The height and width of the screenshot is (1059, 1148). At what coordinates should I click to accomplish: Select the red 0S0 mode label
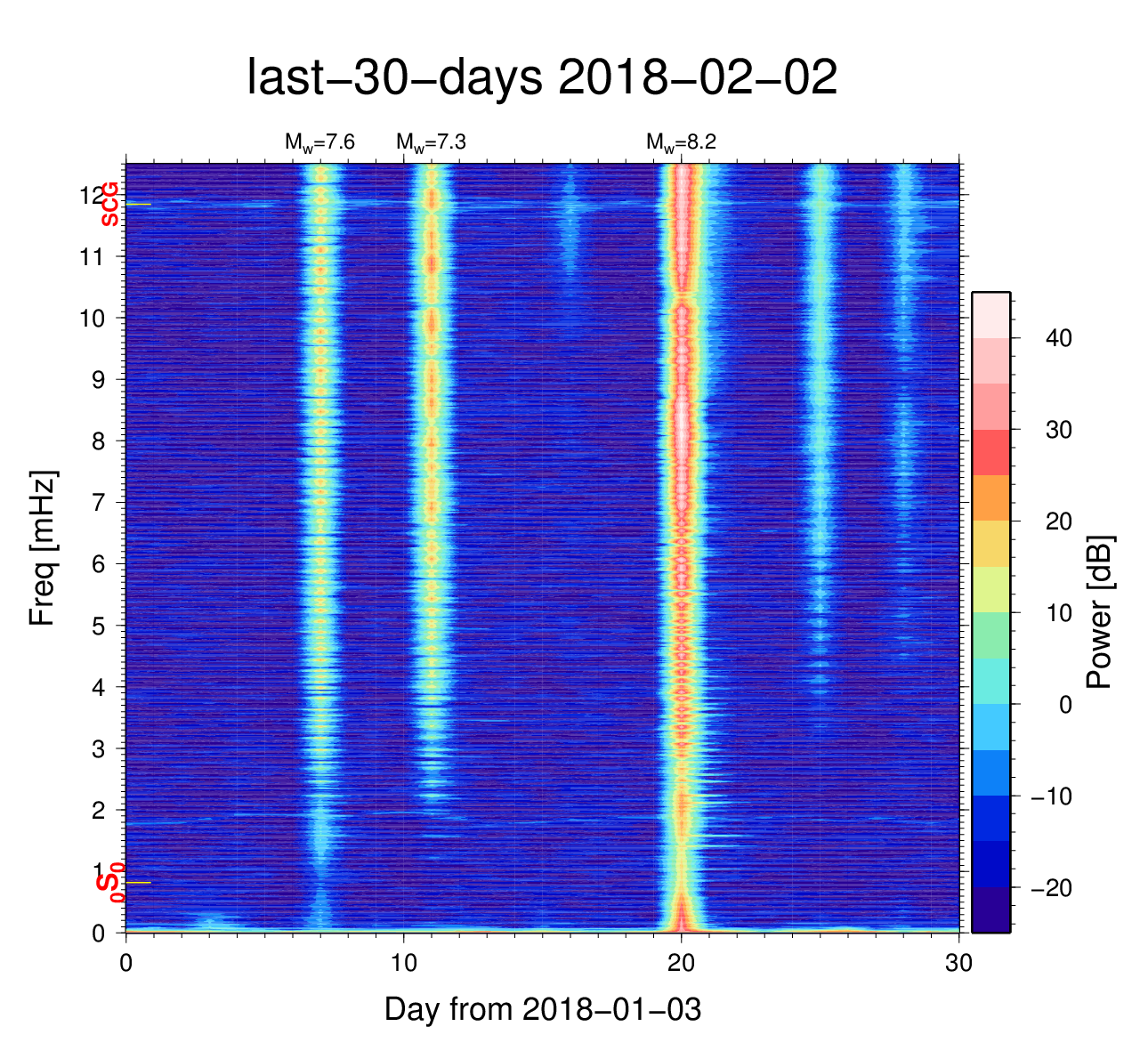point(109,882)
